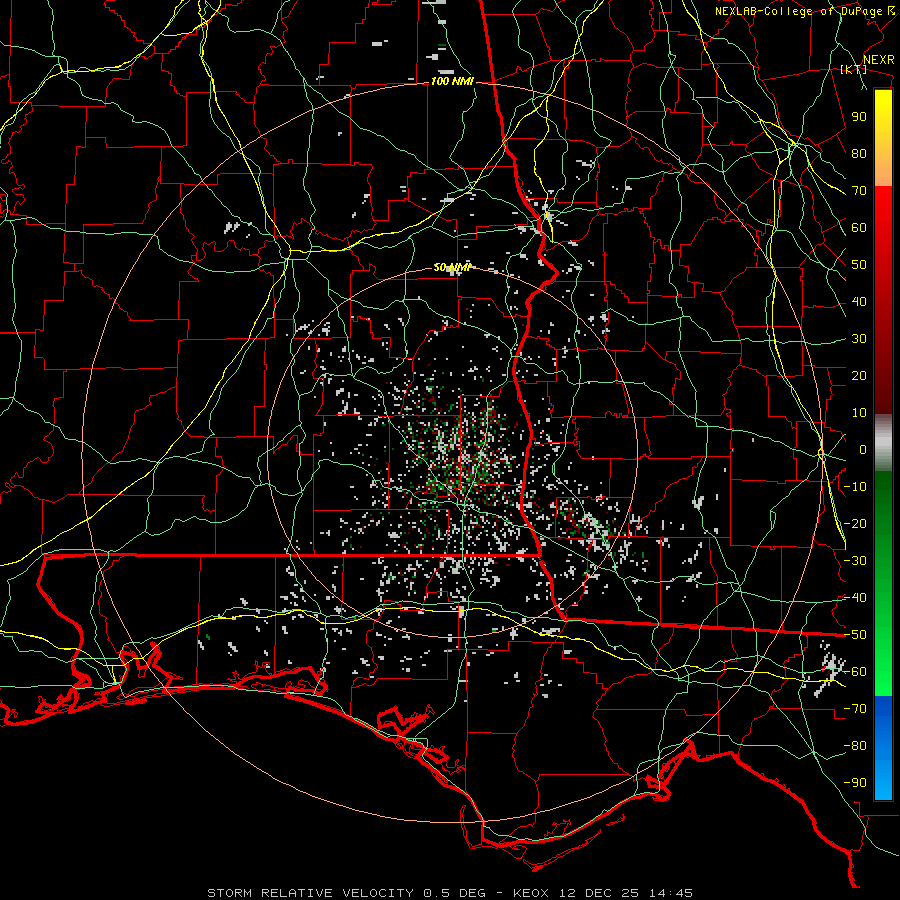
Task: Click the 20 value on the velocity scale
Action: pyautogui.click(x=859, y=375)
